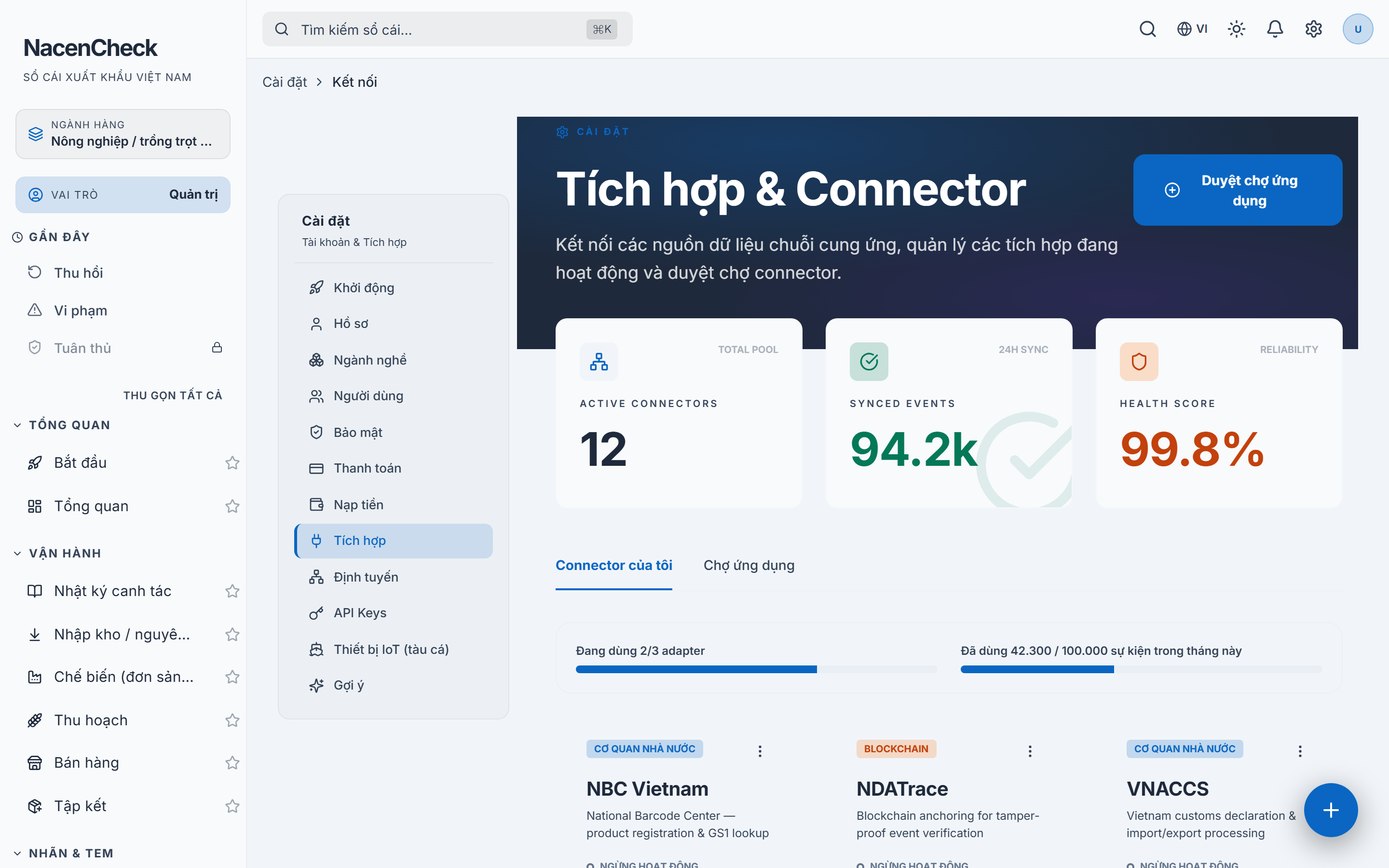Open the VI language selector
Screen dimensions: 1389x868
pyautogui.click(x=1192, y=29)
